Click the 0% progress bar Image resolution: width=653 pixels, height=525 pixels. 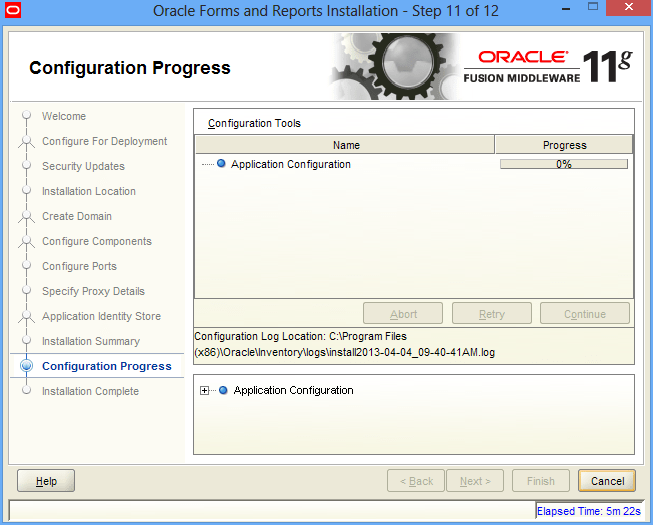tap(564, 164)
